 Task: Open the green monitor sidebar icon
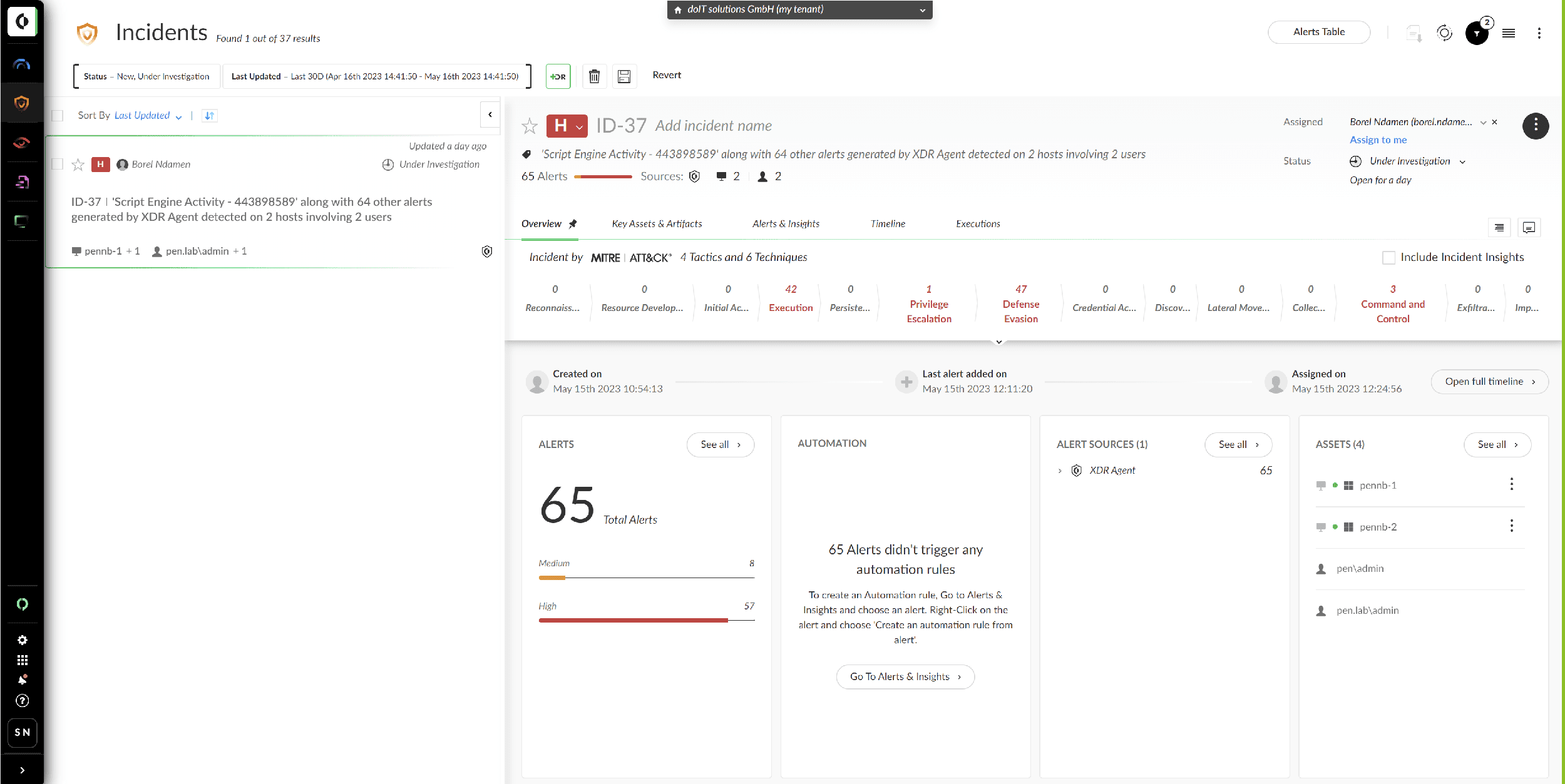[x=22, y=221]
